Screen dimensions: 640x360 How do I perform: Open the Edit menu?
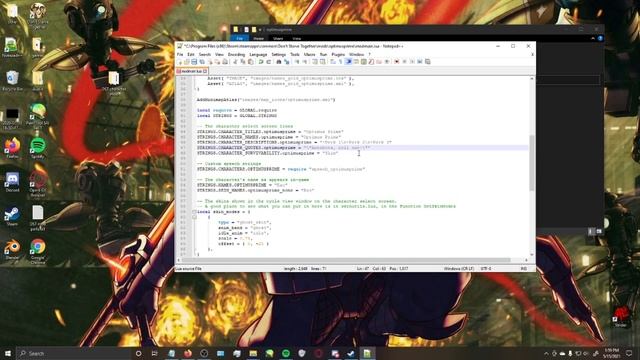click(191, 54)
